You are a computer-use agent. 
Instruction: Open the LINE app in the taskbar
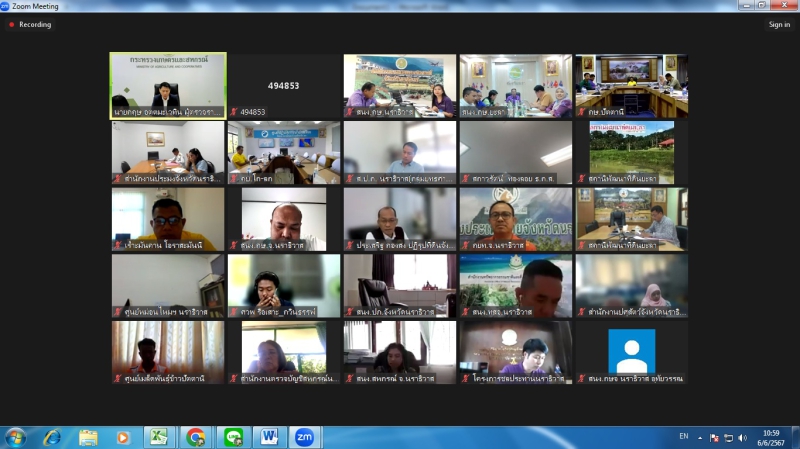[233, 437]
